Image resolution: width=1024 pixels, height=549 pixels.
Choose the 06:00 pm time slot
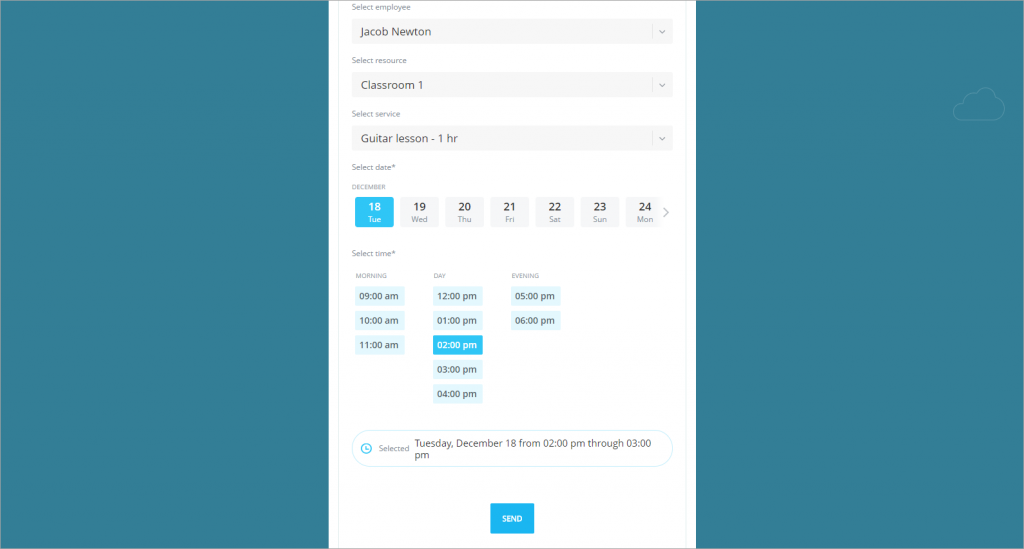[536, 321]
